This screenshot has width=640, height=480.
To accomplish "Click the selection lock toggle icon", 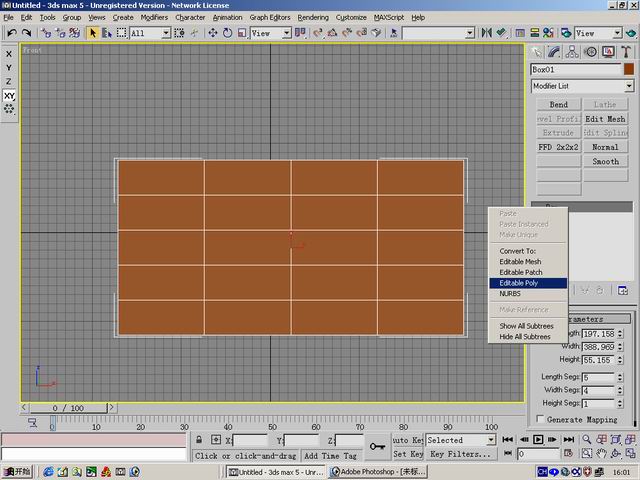I will point(200,440).
